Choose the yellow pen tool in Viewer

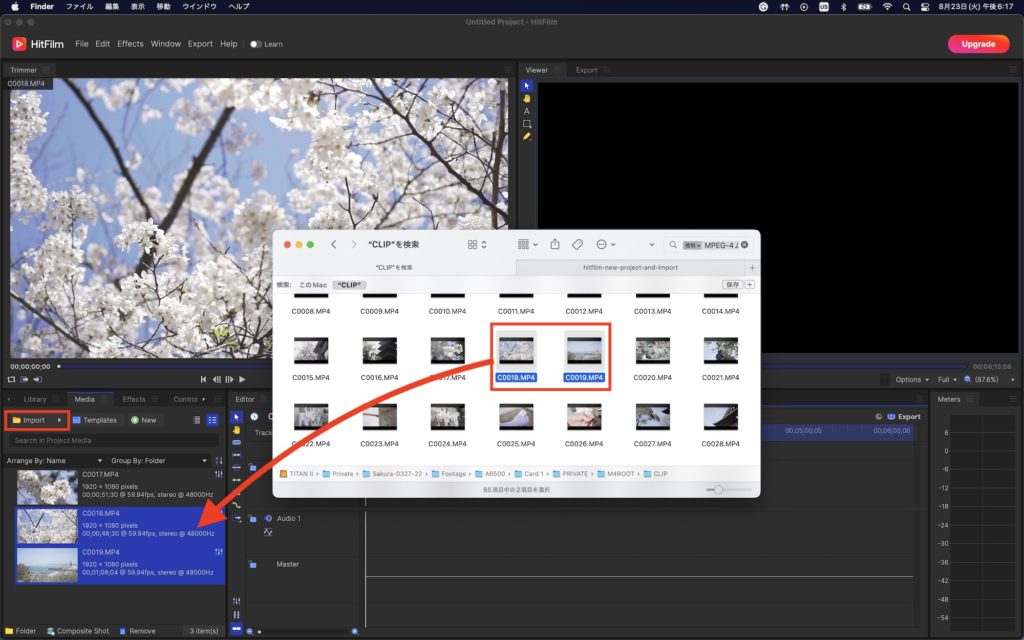coord(527,136)
